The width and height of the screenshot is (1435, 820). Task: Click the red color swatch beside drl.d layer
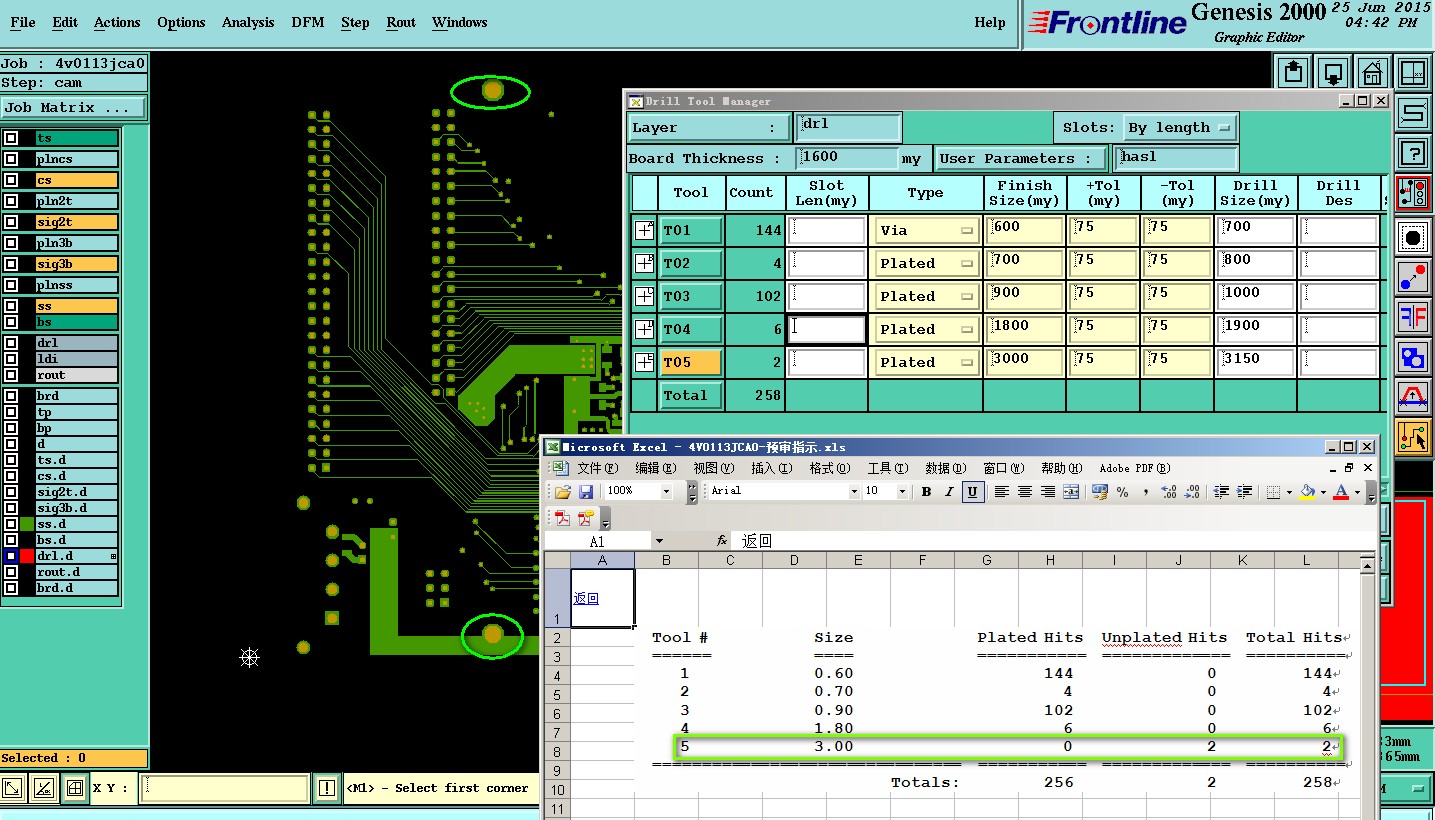coord(27,556)
